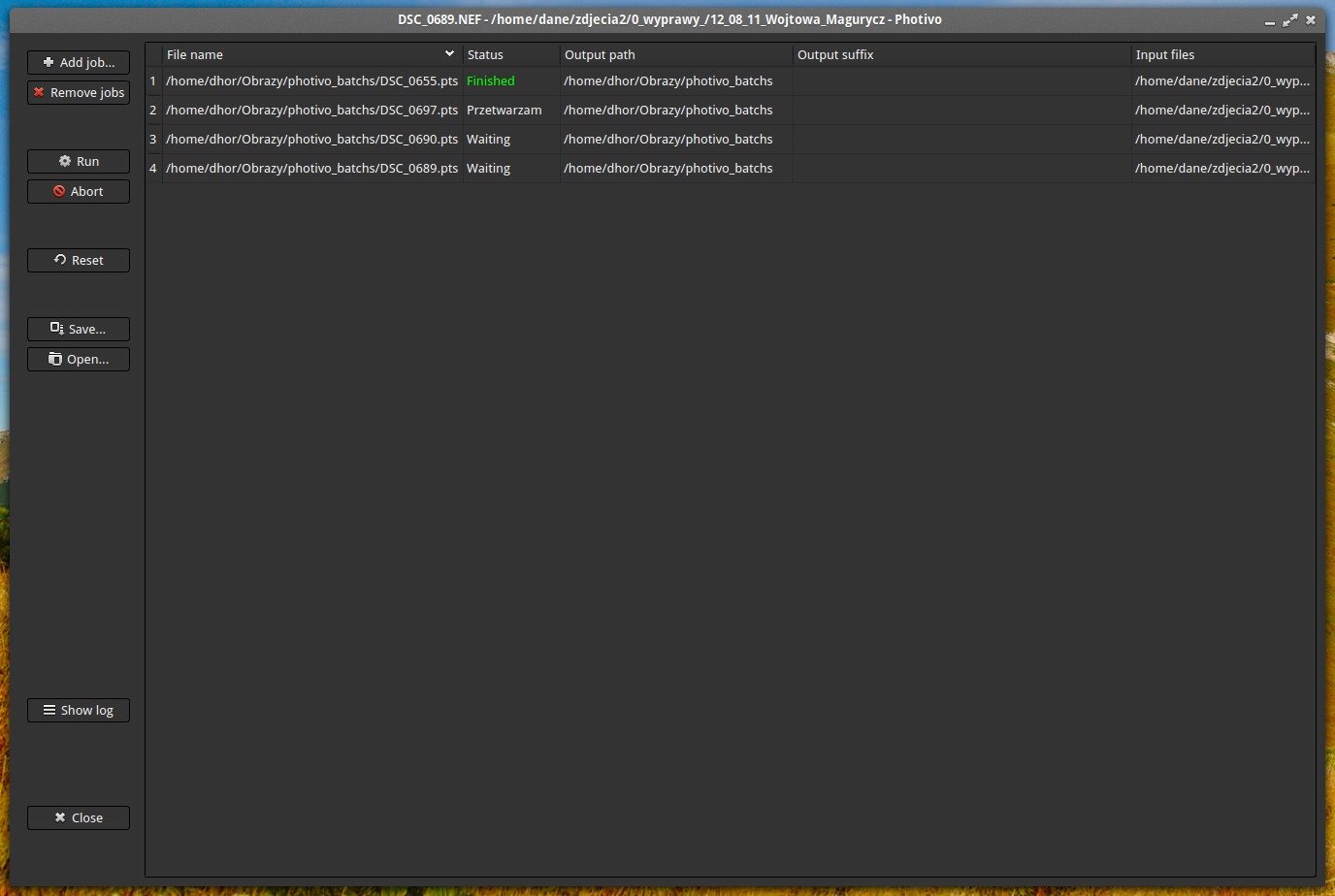Maximize the Photivo window
The image size is (1335, 896).
click(1290, 19)
